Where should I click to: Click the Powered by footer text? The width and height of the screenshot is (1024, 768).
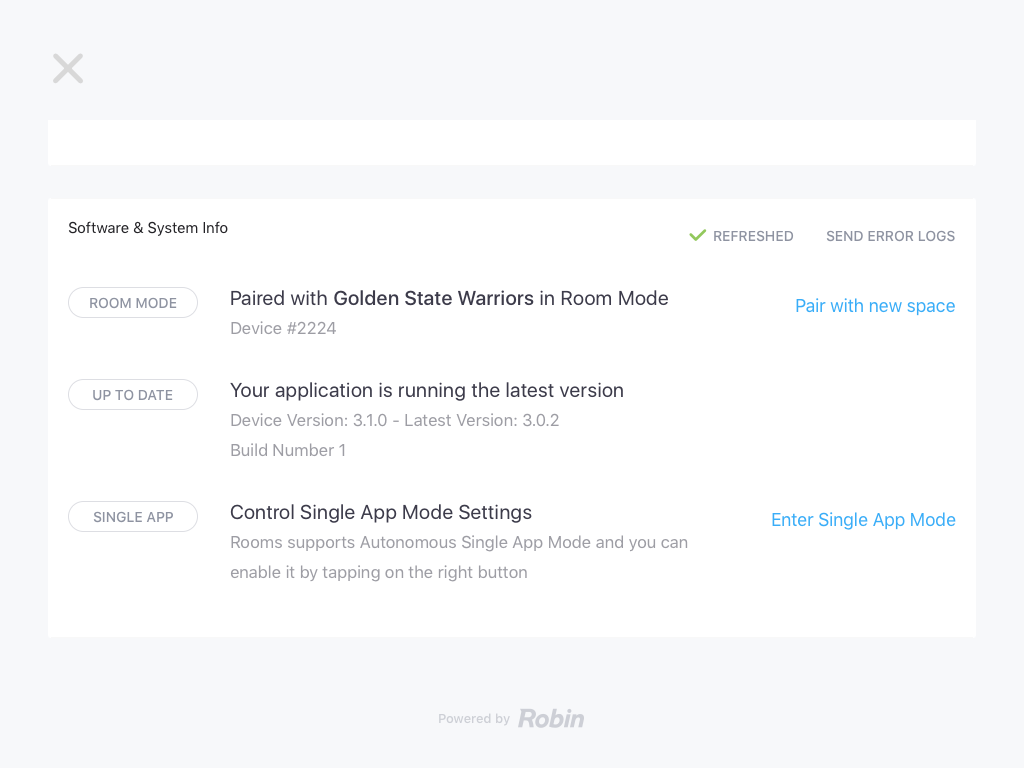coord(473,719)
